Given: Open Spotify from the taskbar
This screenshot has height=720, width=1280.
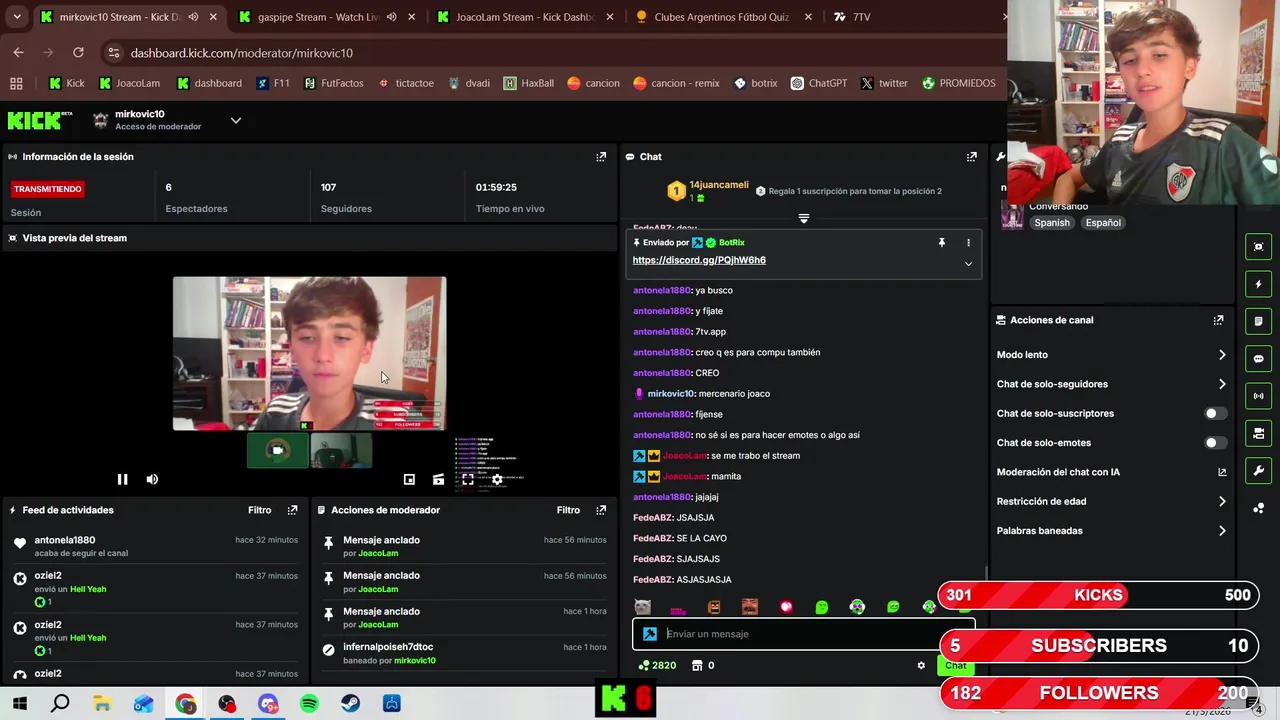Looking at the screenshot, I should [x=309, y=704].
